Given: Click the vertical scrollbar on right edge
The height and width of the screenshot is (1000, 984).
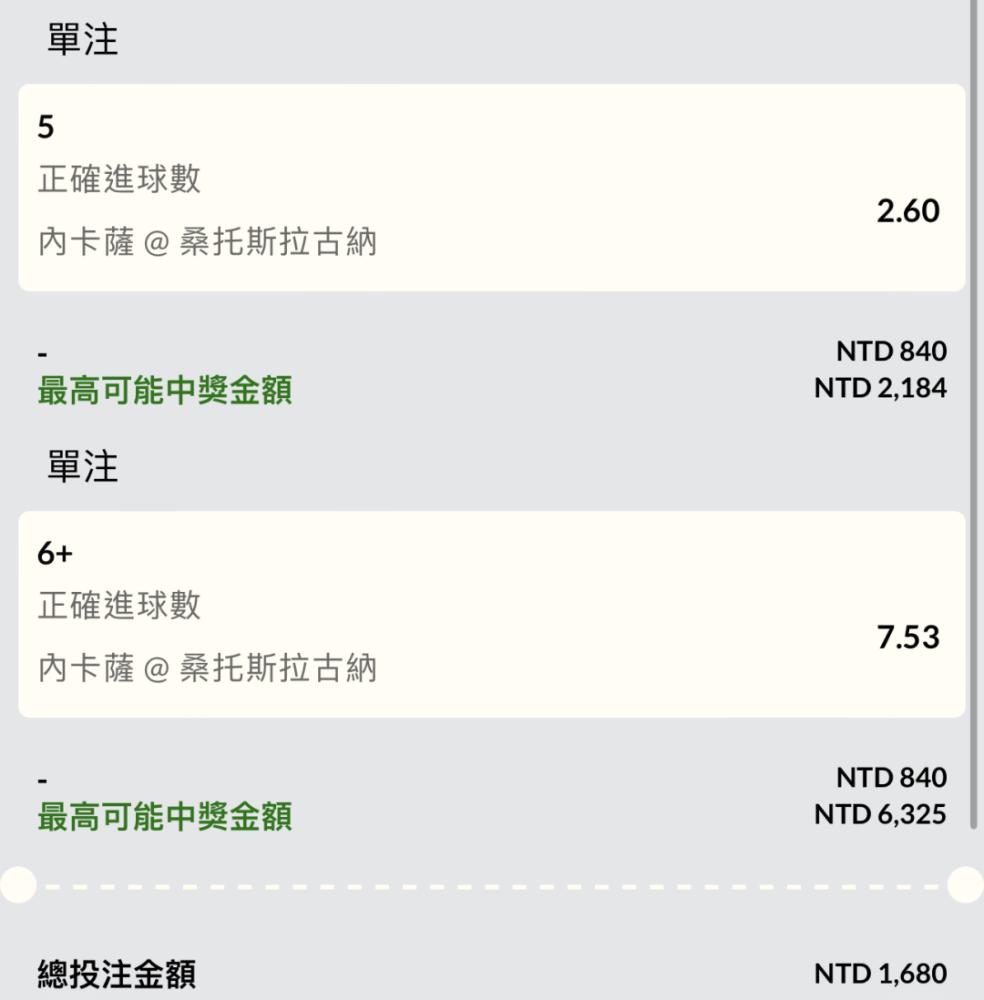Looking at the screenshot, I should (973, 415).
